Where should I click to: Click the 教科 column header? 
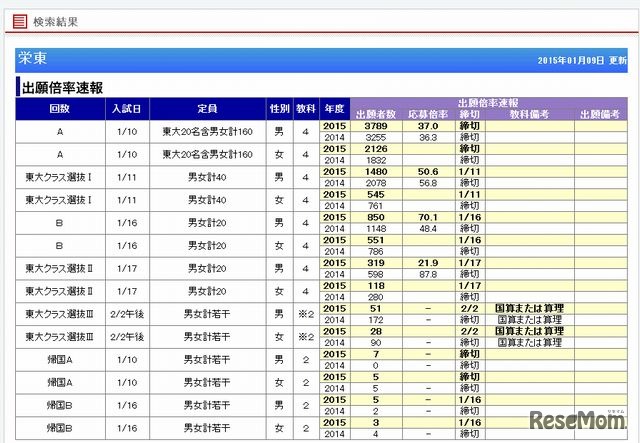click(x=306, y=109)
